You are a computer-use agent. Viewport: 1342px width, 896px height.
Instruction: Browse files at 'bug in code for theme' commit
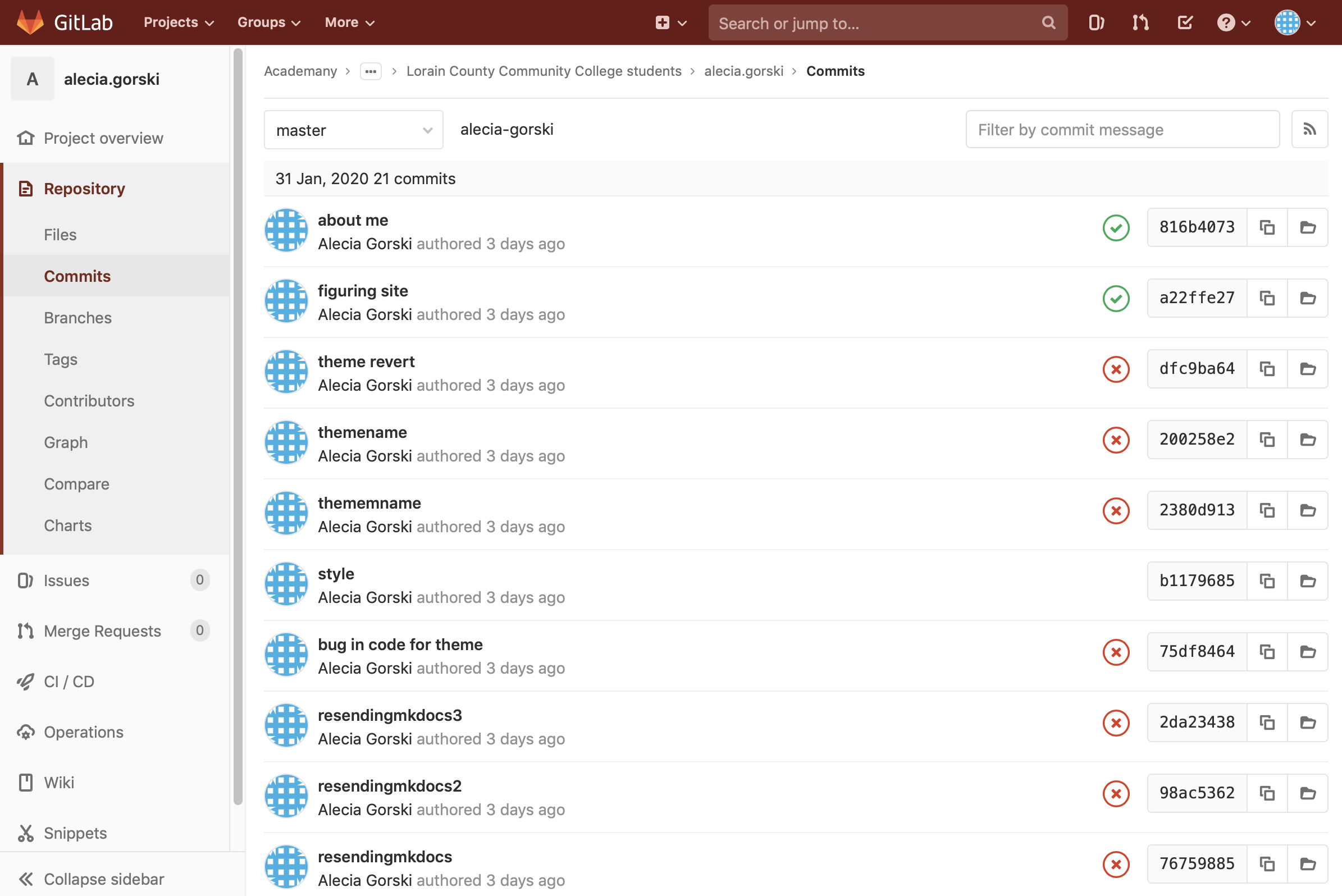point(1308,651)
